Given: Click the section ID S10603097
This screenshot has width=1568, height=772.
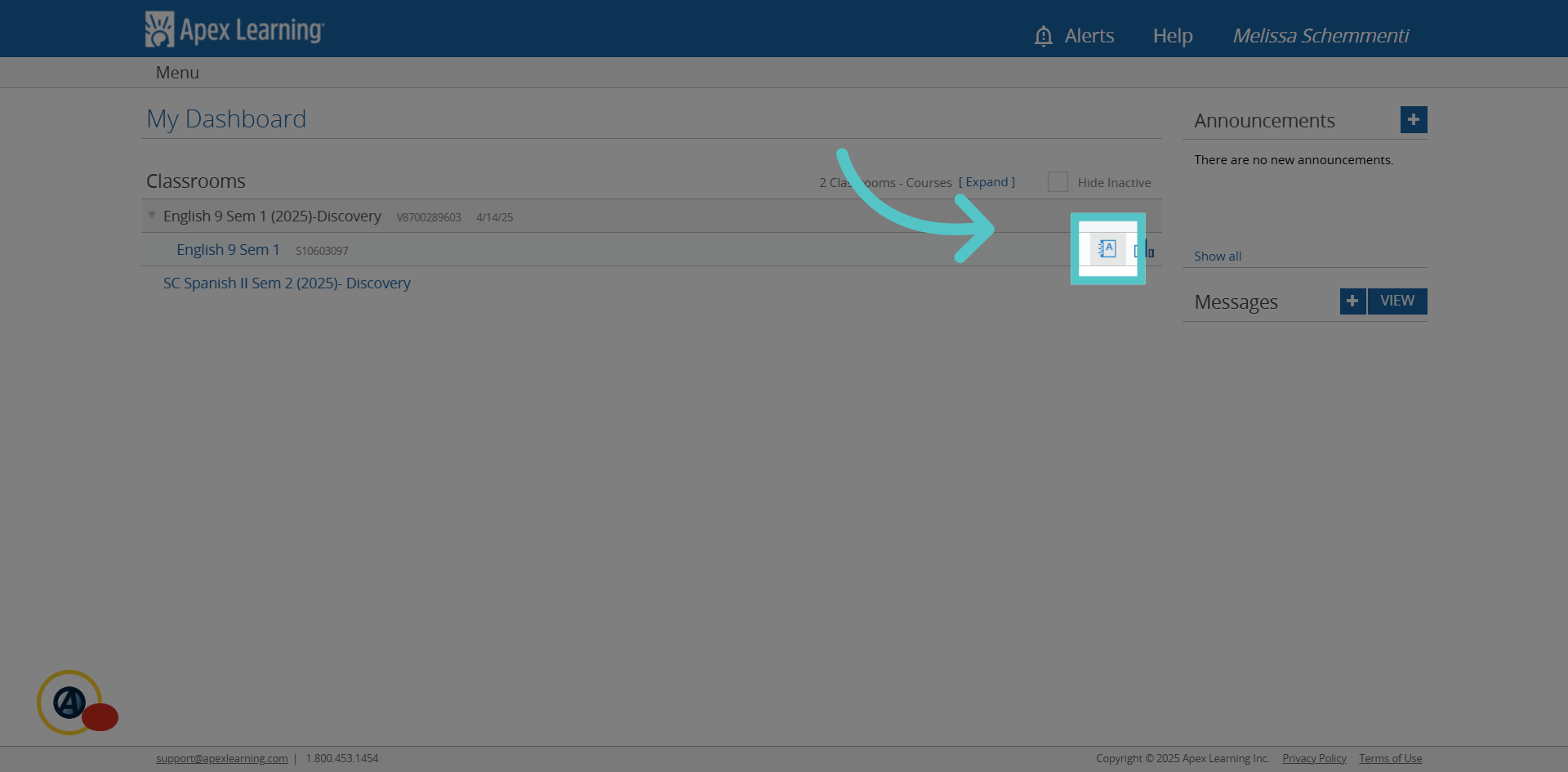Looking at the screenshot, I should [x=322, y=251].
